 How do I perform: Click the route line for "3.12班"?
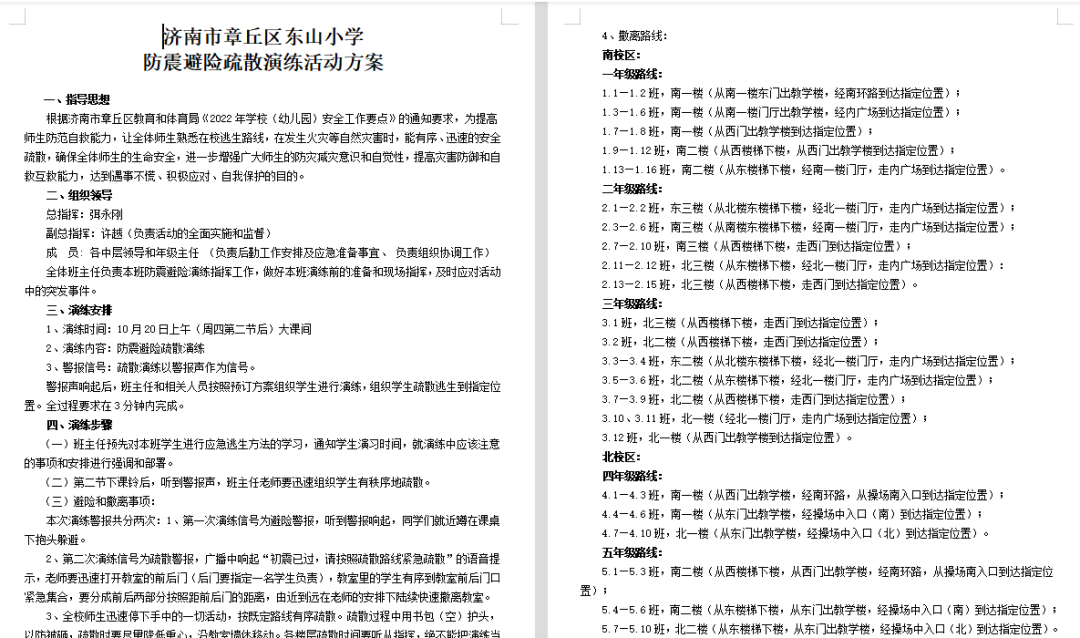click(x=727, y=438)
